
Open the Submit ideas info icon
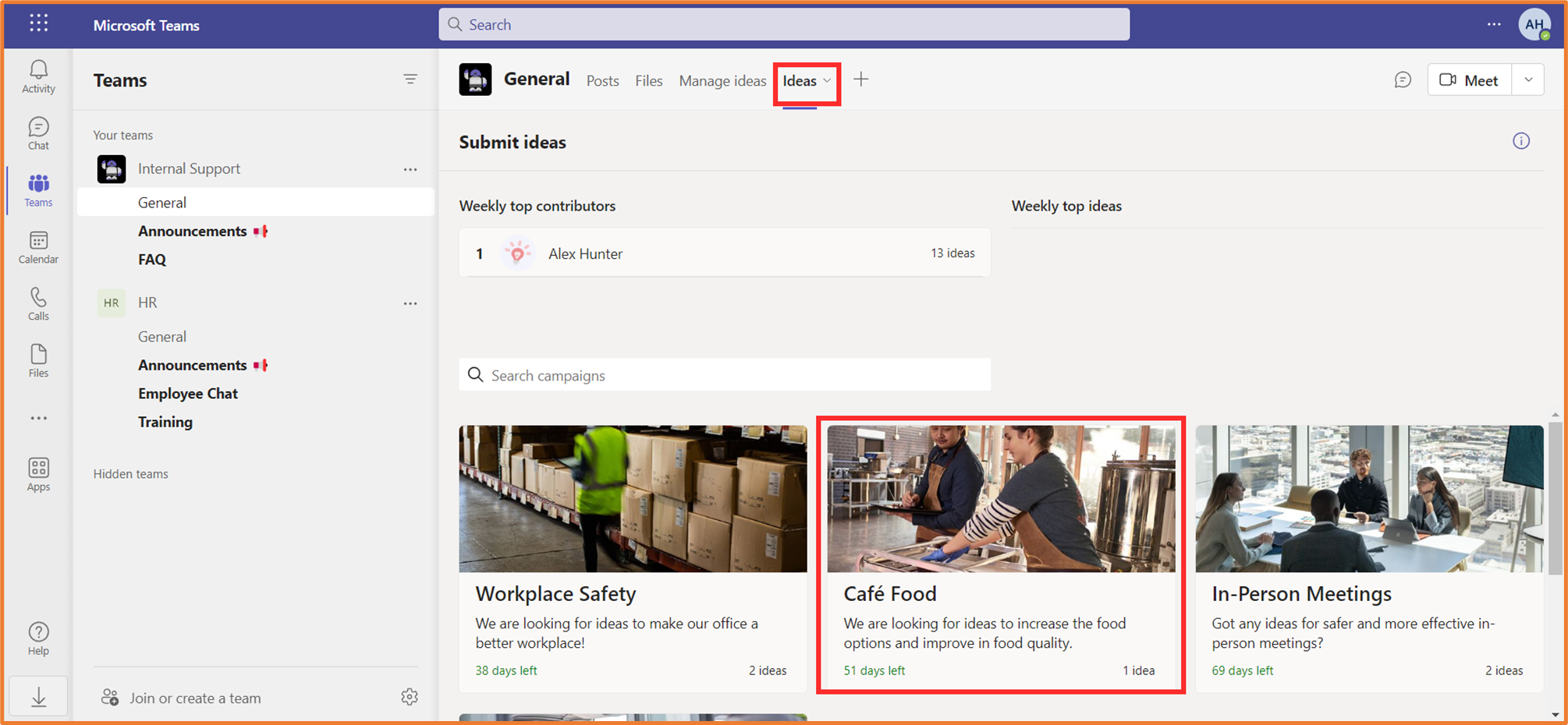tap(1521, 141)
